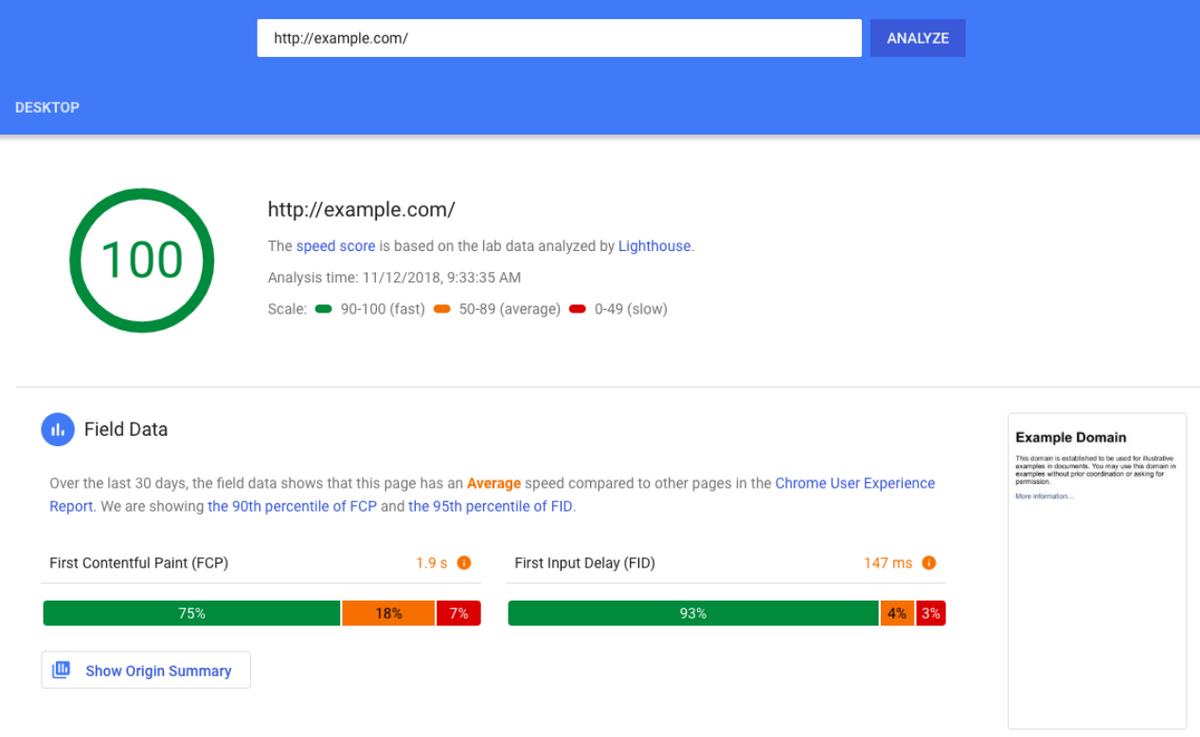The width and height of the screenshot is (1200, 737).
Task: Click the FID info icon beside 147 ms
Action: click(929, 563)
